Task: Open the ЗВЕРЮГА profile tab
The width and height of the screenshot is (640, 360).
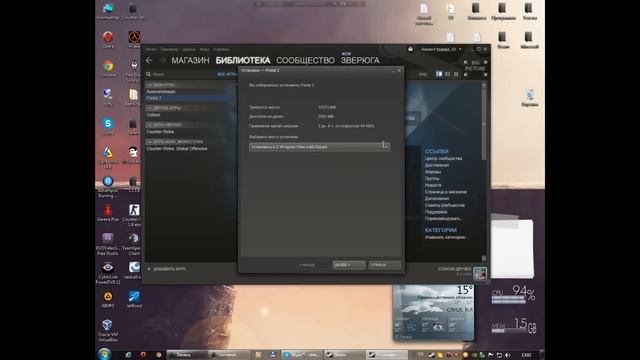Action: tap(360, 60)
